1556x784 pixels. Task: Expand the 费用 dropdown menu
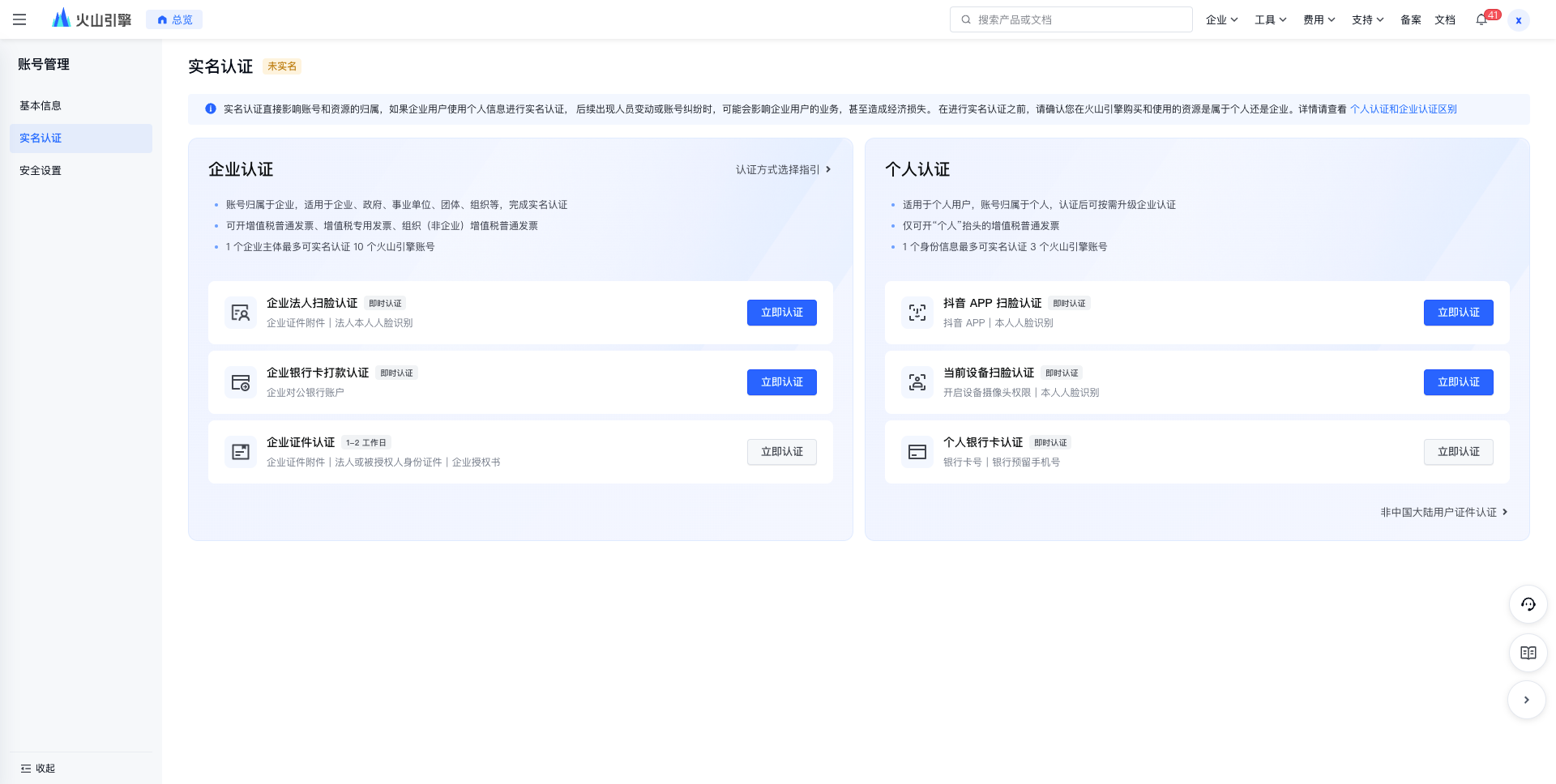[1319, 19]
